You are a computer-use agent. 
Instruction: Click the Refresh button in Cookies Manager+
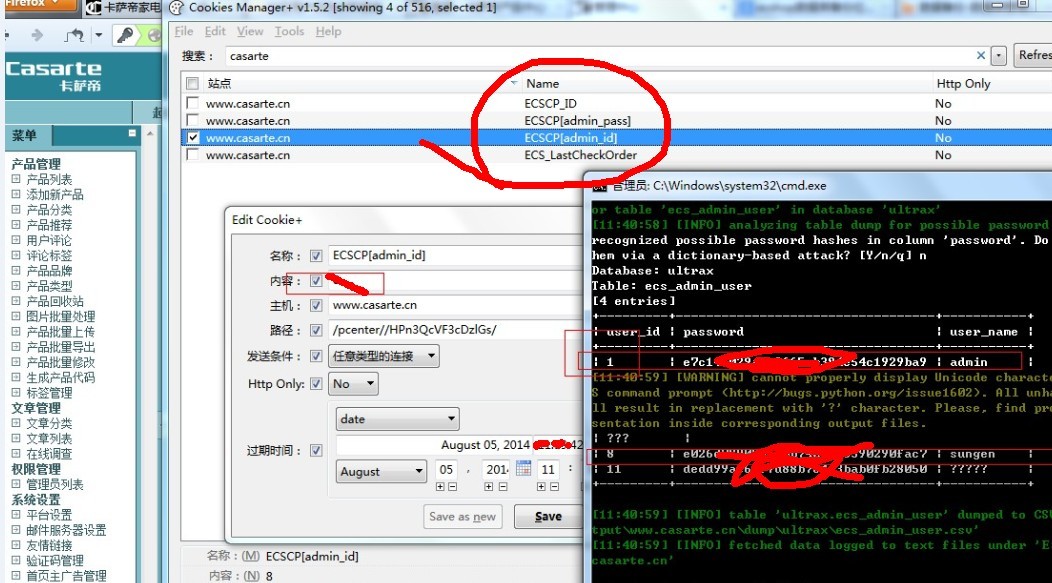[x=1032, y=55]
